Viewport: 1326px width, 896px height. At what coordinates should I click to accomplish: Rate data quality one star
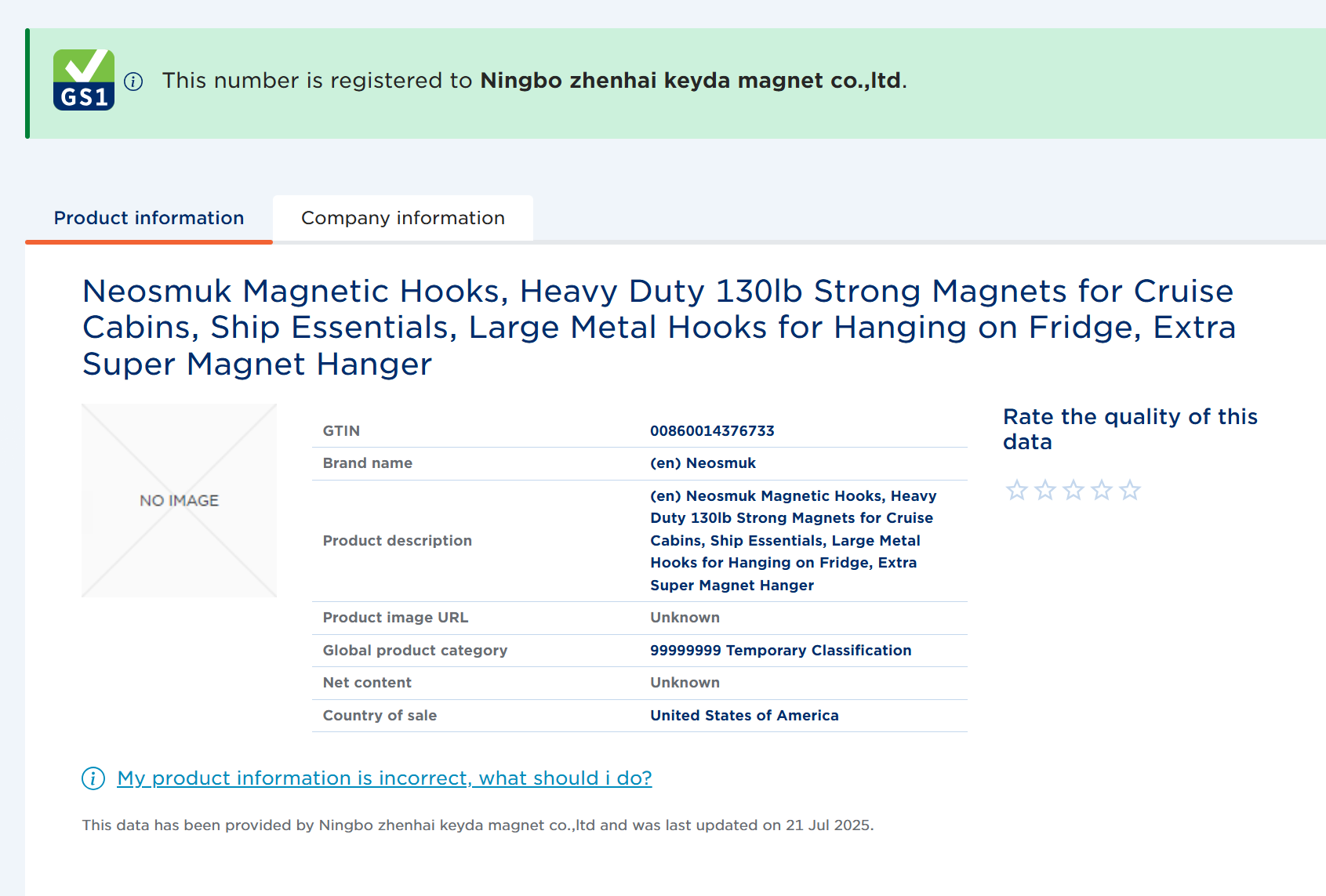1017,490
